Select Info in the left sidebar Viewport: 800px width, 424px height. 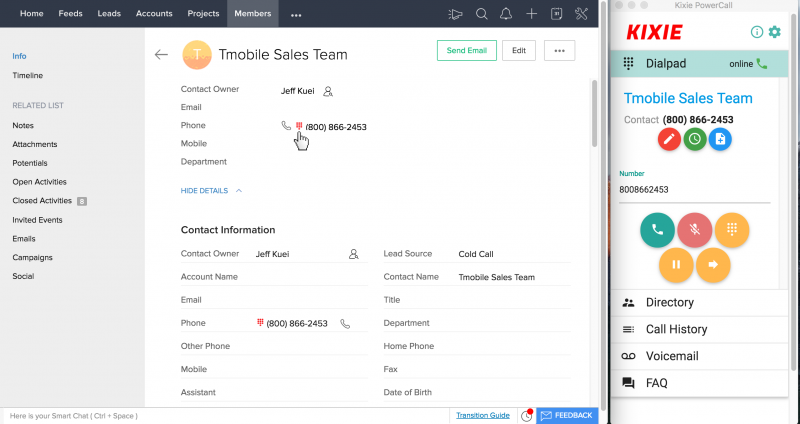point(19,56)
